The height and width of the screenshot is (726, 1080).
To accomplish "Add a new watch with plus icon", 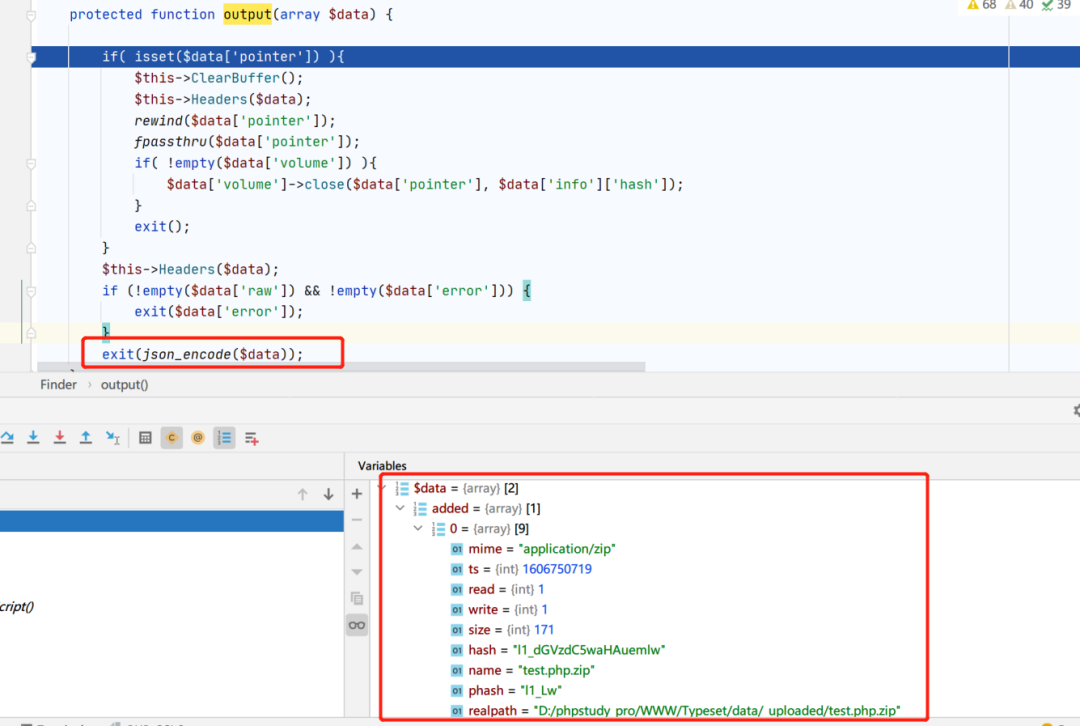I will [356, 494].
